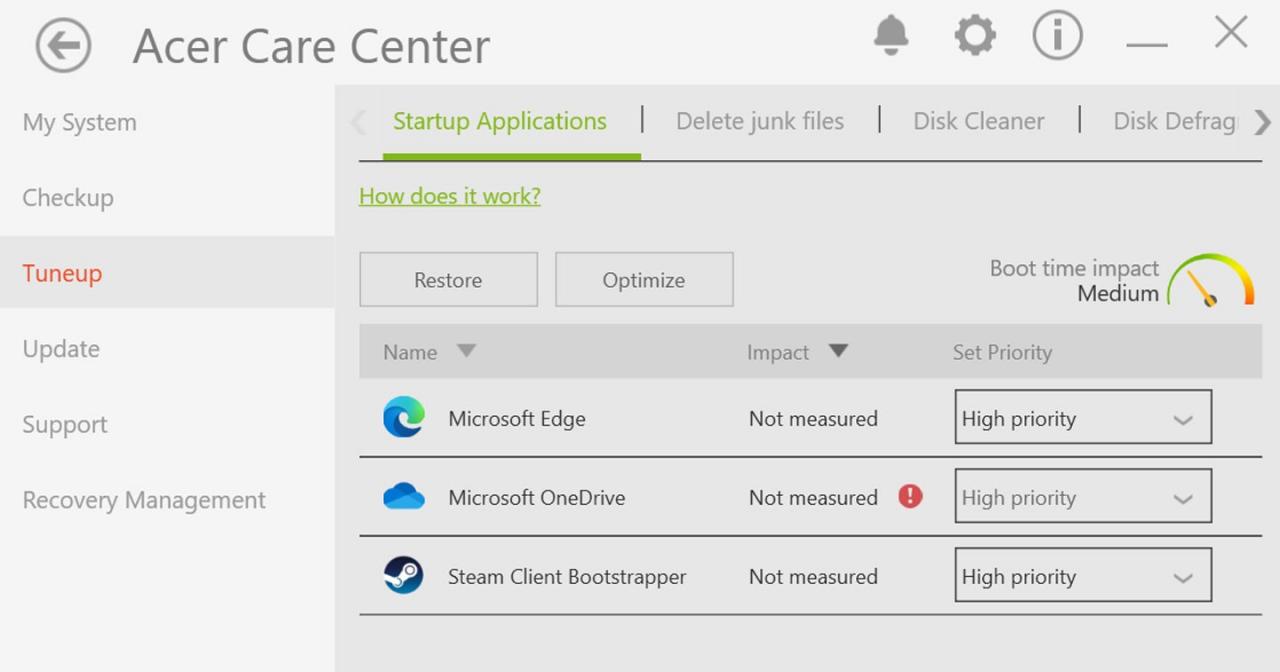1280x672 pixels.
Task: Open Microsoft OneDrive priority dropdown
Action: (x=1083, y=496)
